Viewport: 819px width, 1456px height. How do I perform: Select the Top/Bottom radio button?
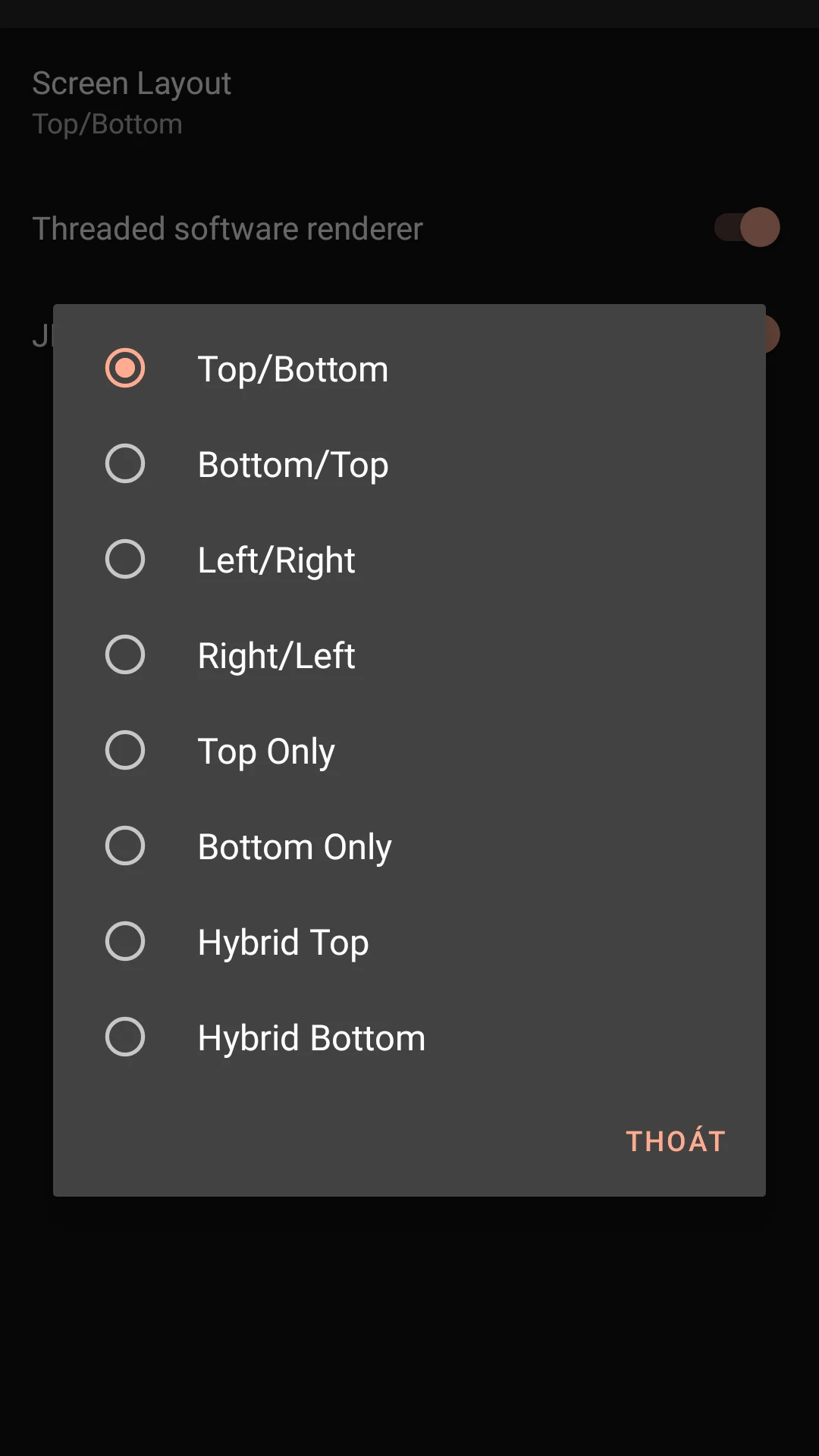[x=125, y=369]
